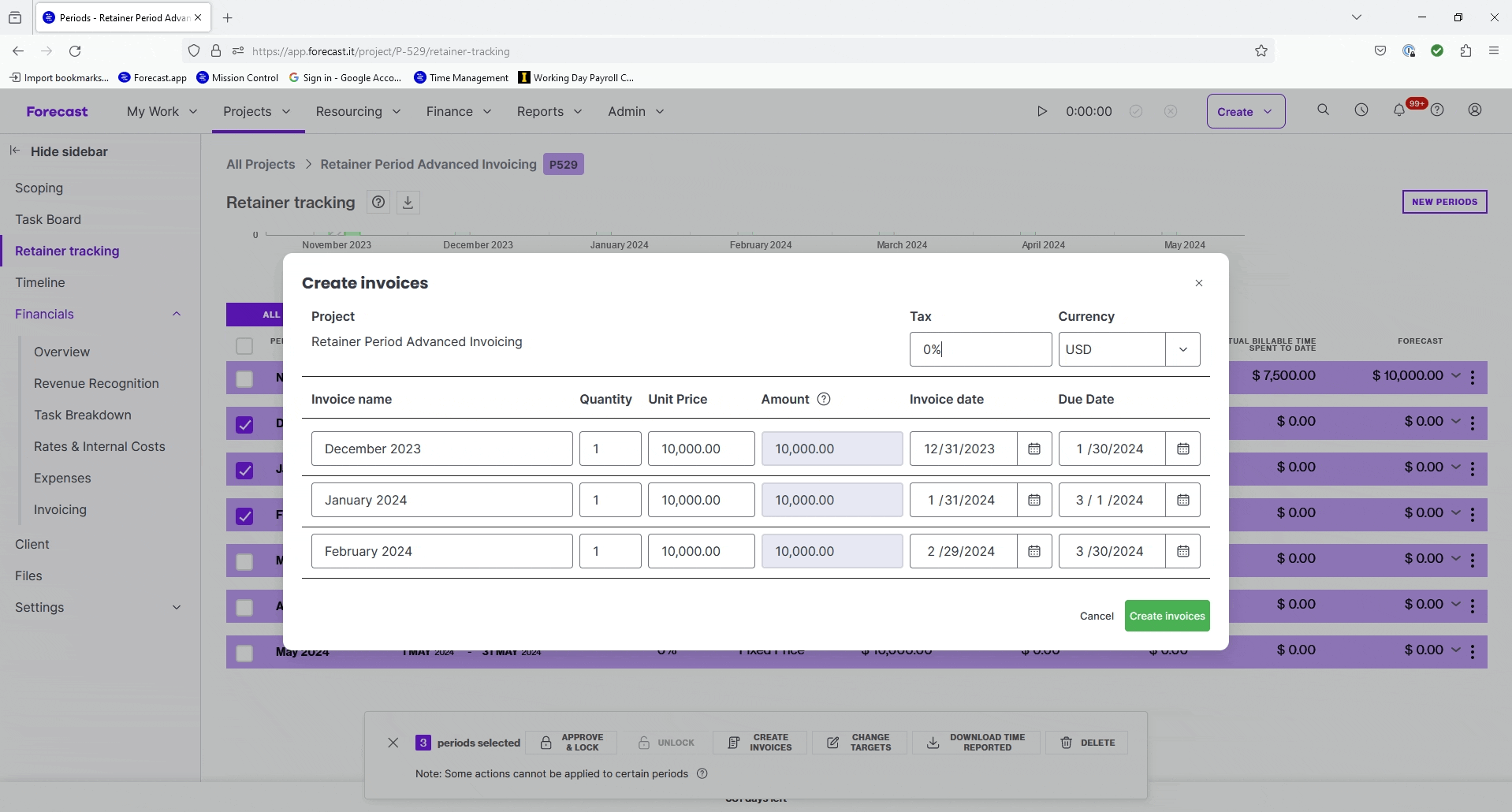Go to Scoping in sidebar
This screenshot has height=812, width=1512.
click(x=39, y=188)
